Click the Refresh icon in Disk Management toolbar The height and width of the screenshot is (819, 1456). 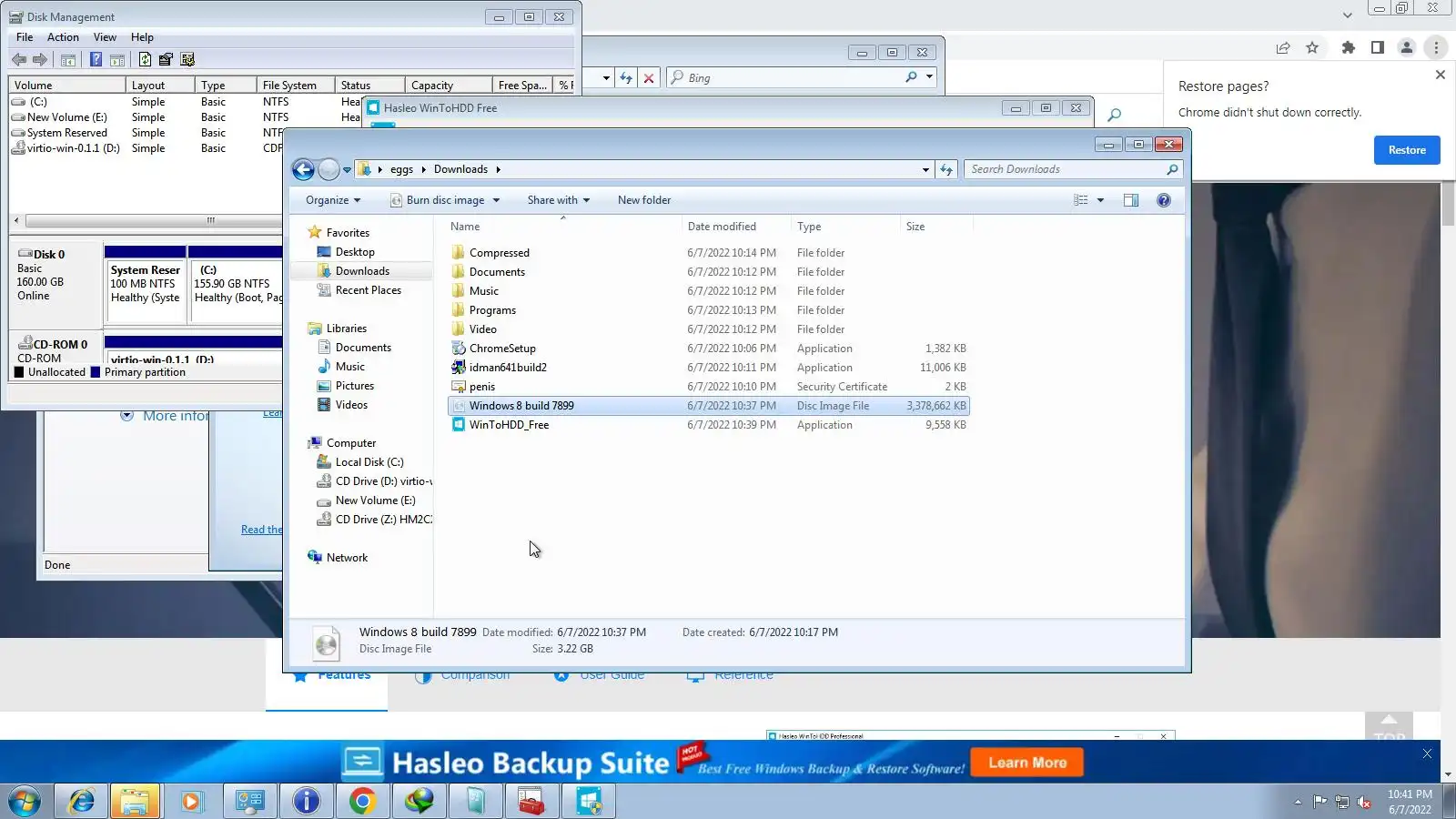[145, 60]
